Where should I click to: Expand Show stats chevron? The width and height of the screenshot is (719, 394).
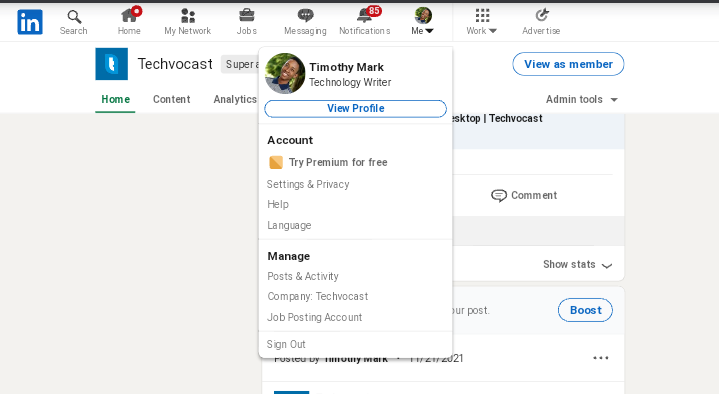pos(607,265)
